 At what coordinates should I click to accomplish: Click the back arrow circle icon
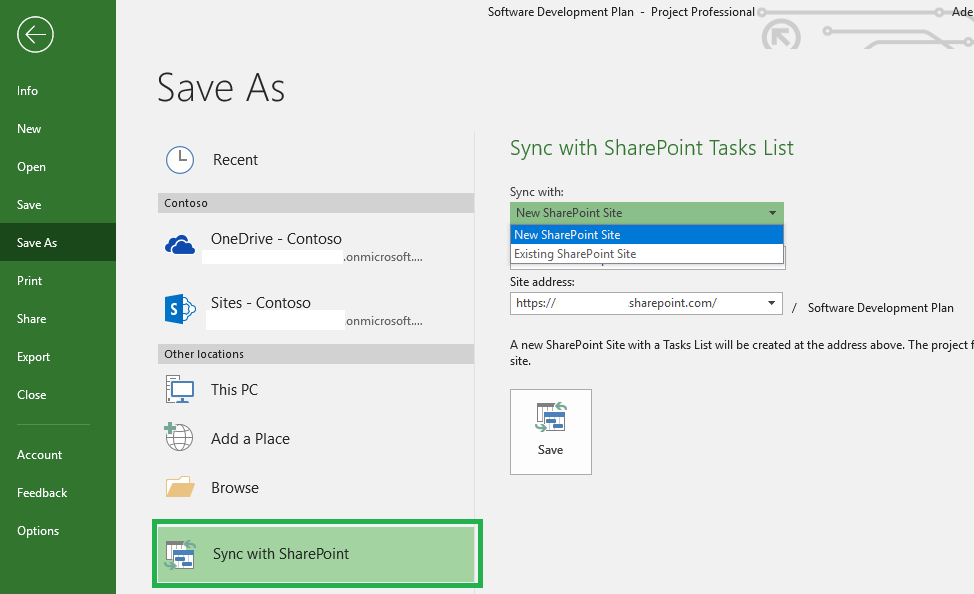pos(35,34)
